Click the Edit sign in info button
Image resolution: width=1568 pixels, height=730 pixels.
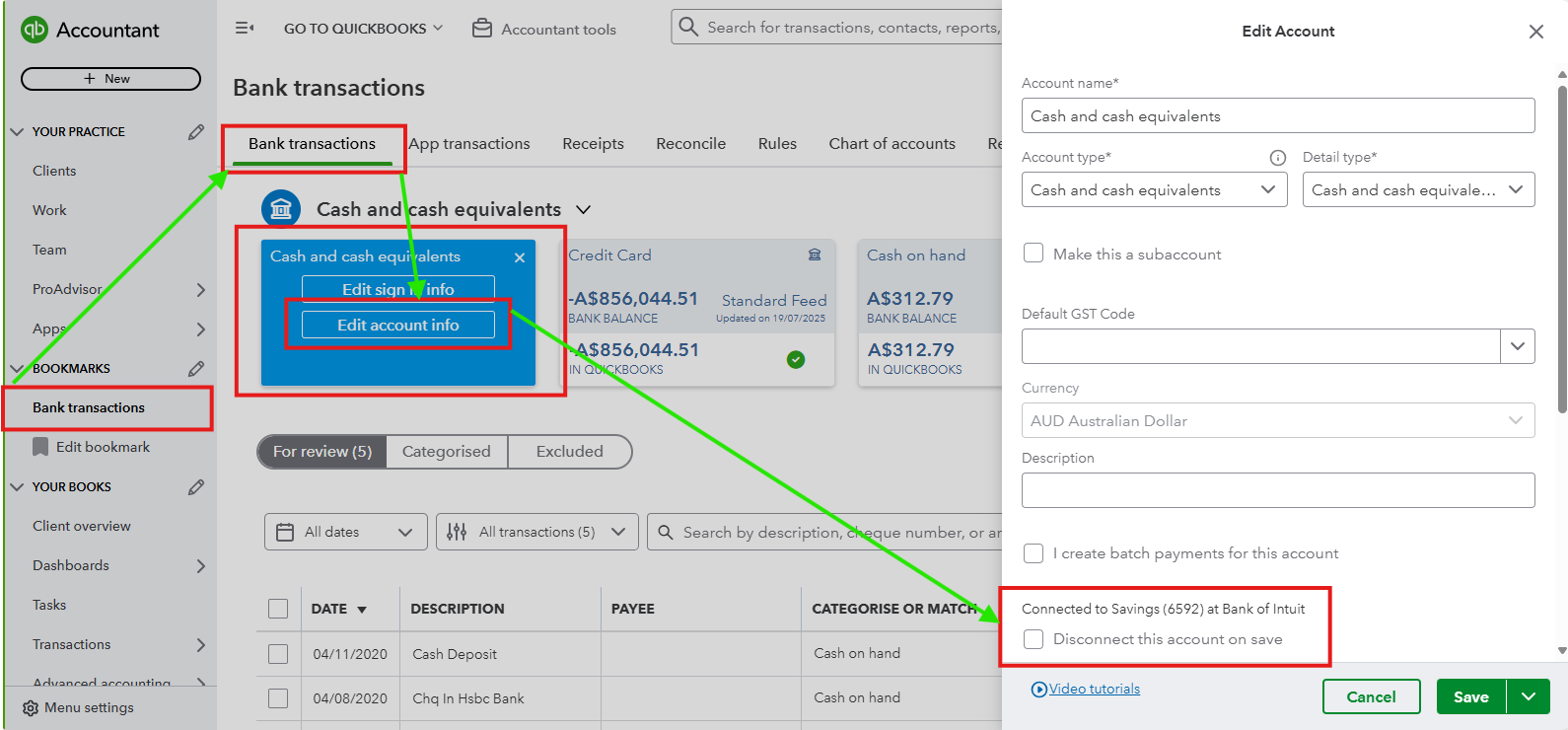tap(398, 289)
